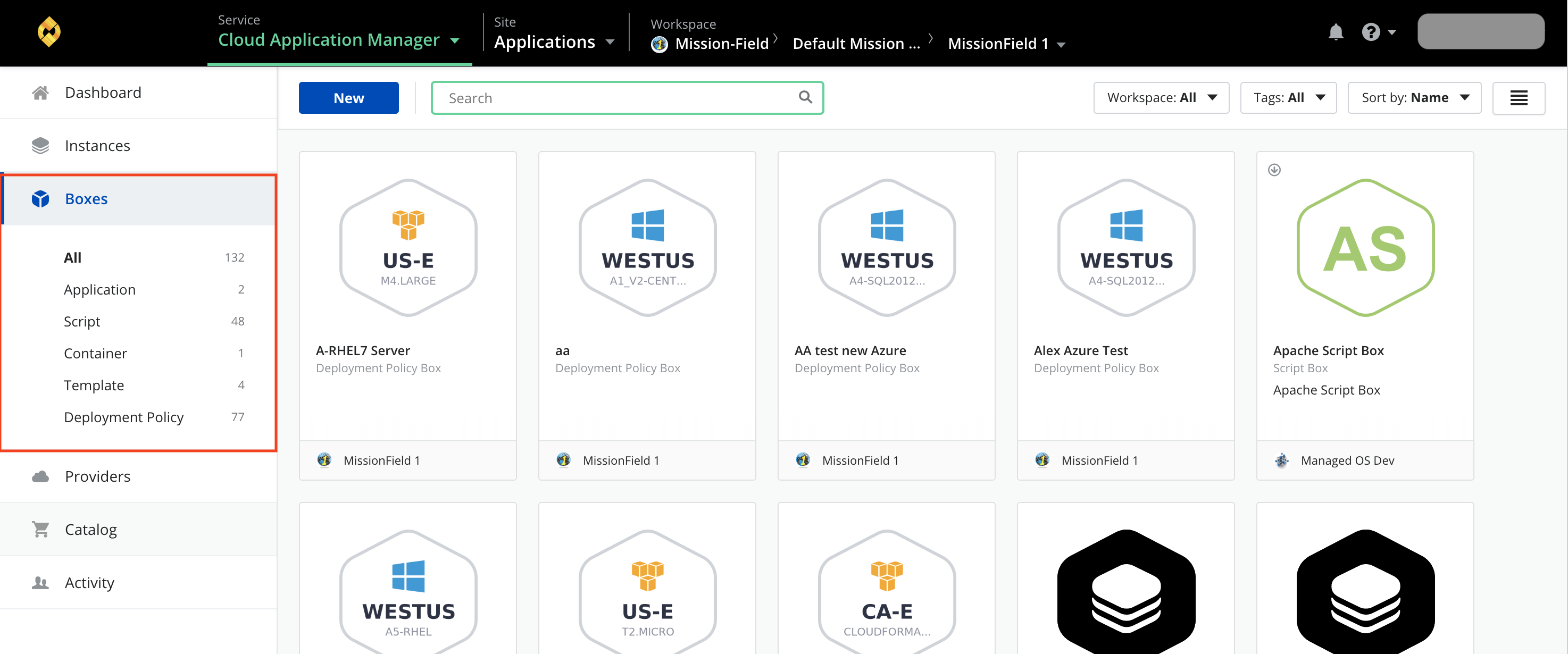This screenshot has height=654, width=1568.
Task: Click the 77 count next to Deployment Policy
Action: (237, 417)
